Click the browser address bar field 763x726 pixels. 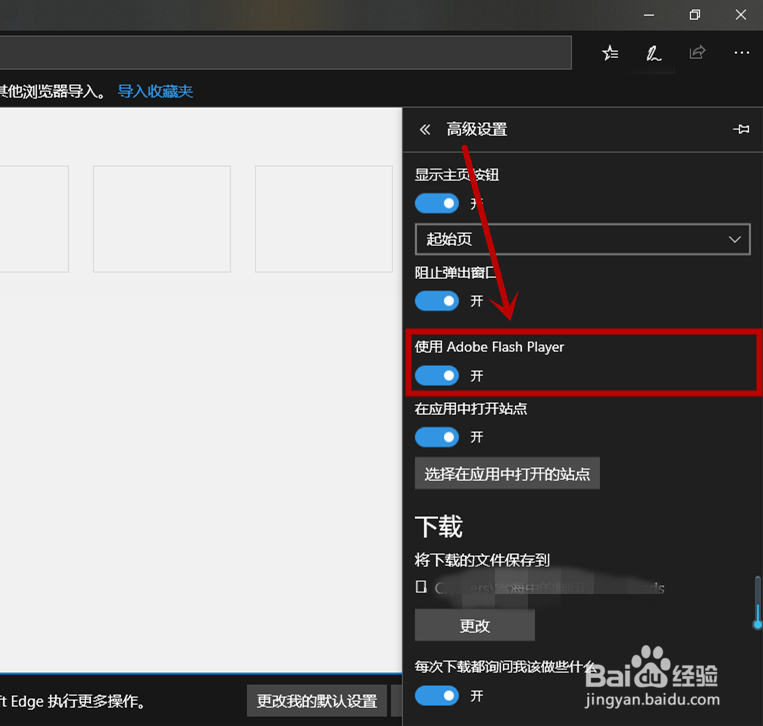(286, 53)
